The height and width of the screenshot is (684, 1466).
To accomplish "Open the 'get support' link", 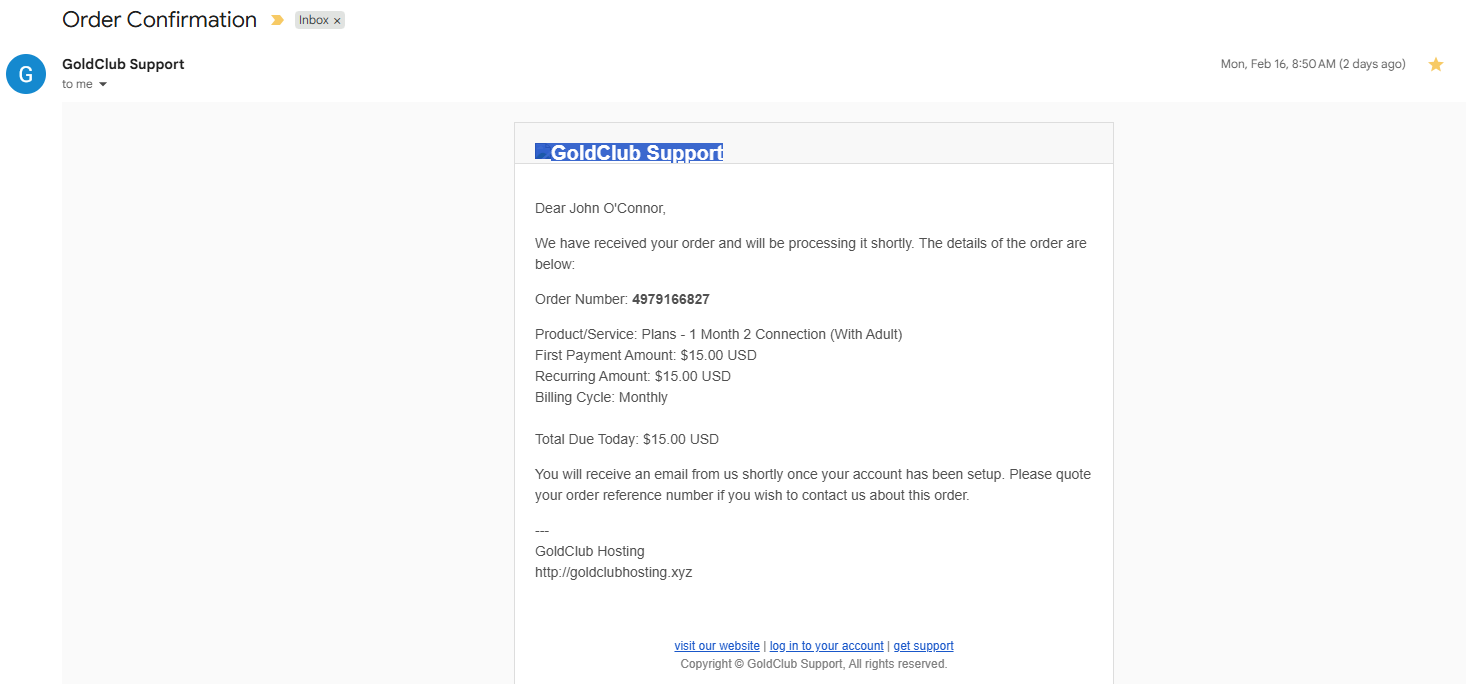I will [x=923, y=646].
